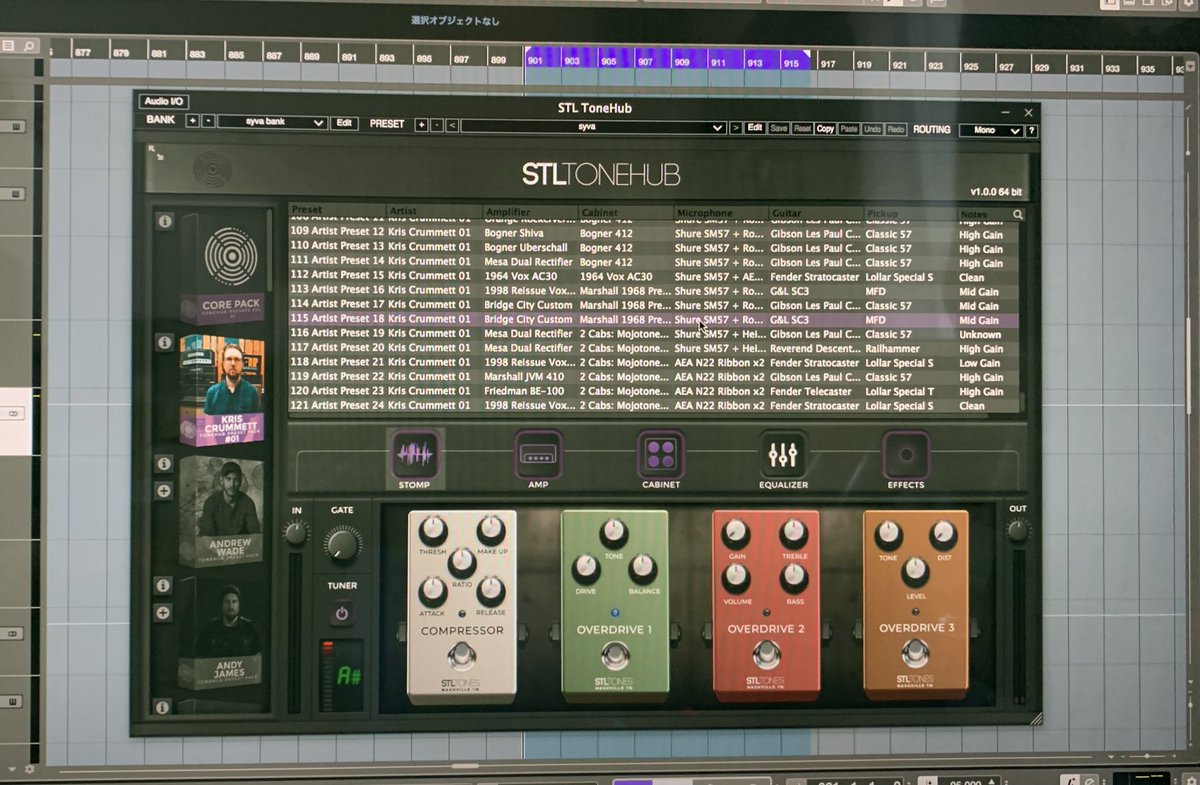
Task: Click the Overdrive 2 GAIN knob
Action: pos(736,533)
